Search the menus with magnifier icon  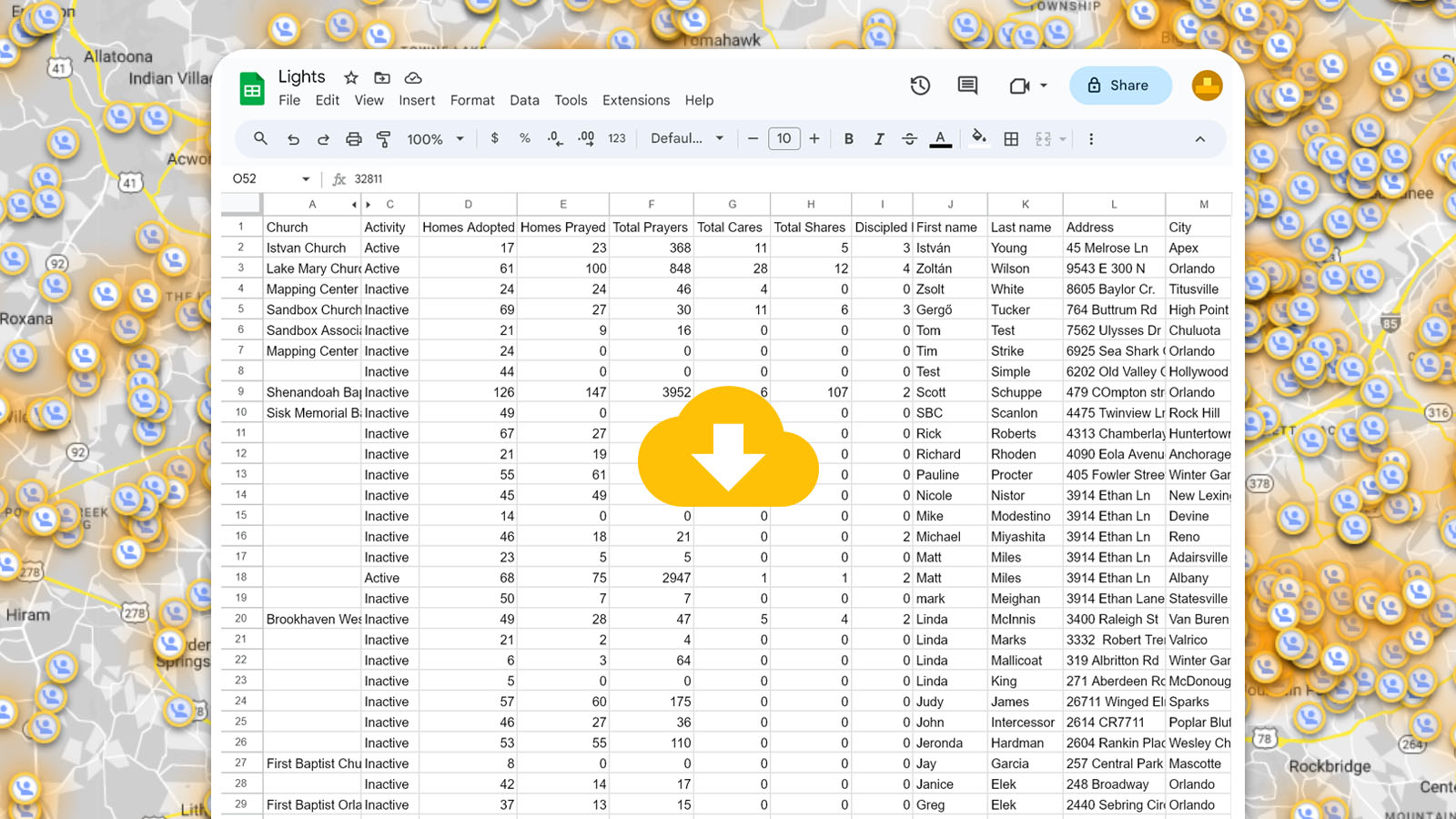click(x=260, y=138)
